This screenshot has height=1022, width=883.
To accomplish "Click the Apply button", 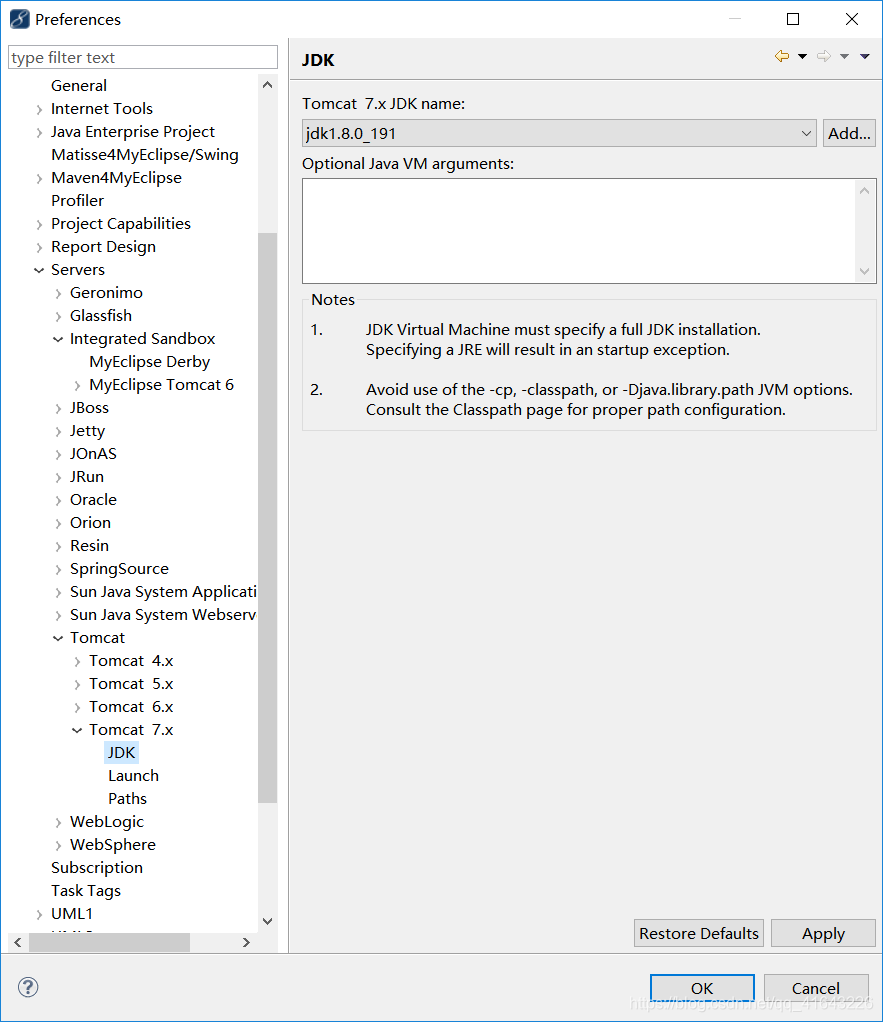I will point(823,933).
